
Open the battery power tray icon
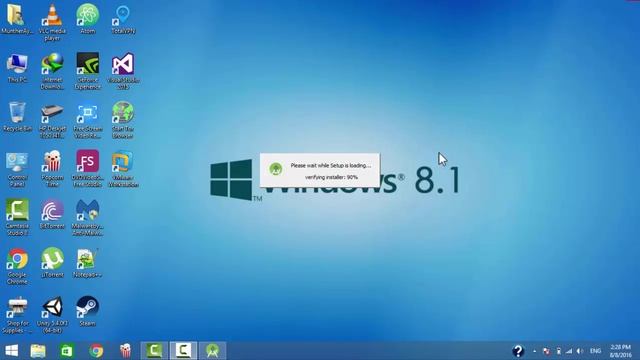(x=558, y=351)
